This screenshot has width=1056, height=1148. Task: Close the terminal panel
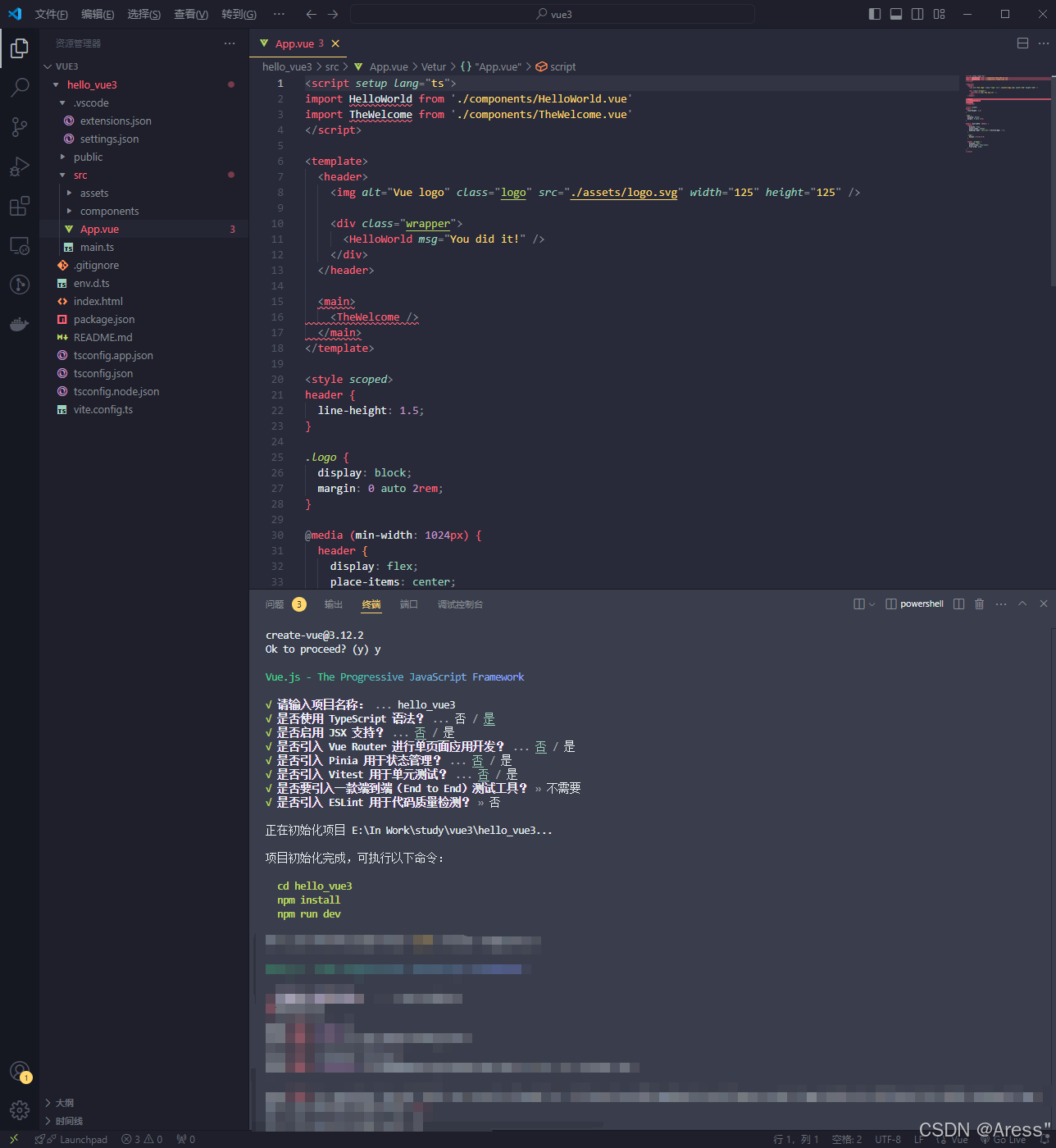pos(1044,604)
